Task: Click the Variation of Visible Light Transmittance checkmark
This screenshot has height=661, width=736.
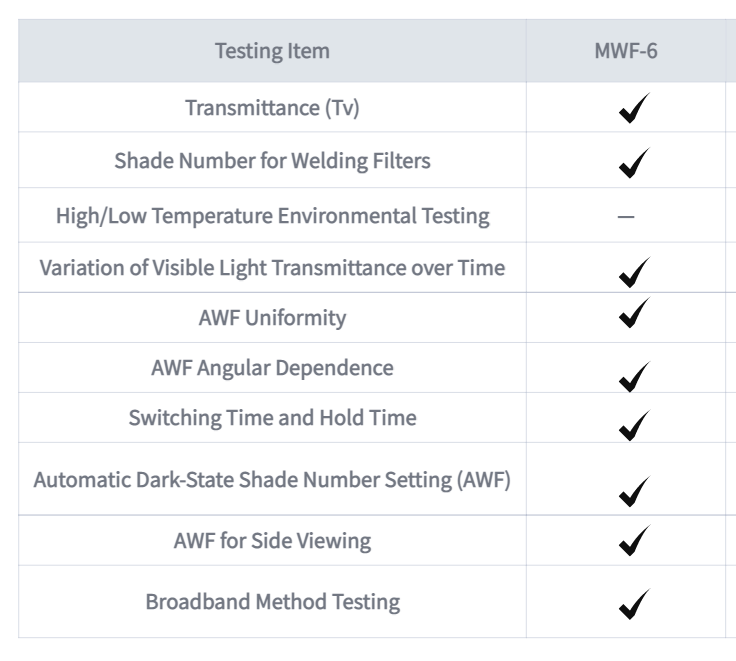Action: pos(634,272)
